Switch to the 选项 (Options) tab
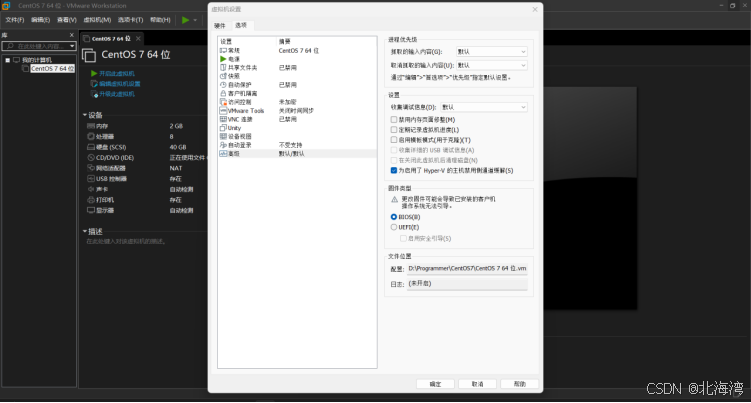The image size is (751, 403). pos(241,25)
